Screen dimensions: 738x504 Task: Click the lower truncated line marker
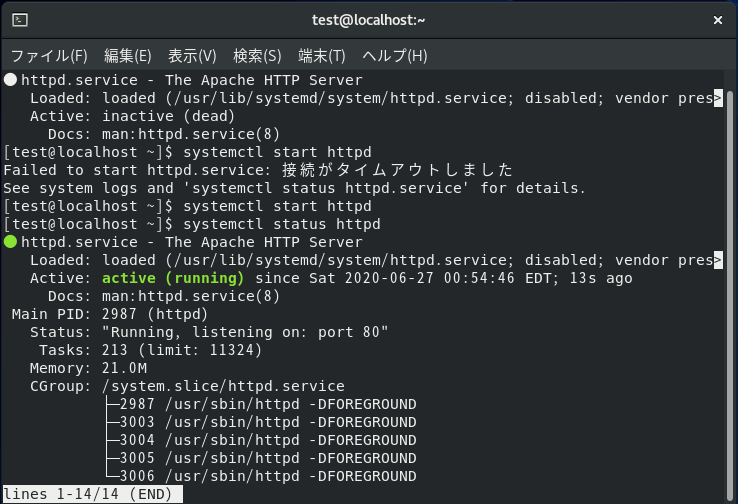pos(718,260)
